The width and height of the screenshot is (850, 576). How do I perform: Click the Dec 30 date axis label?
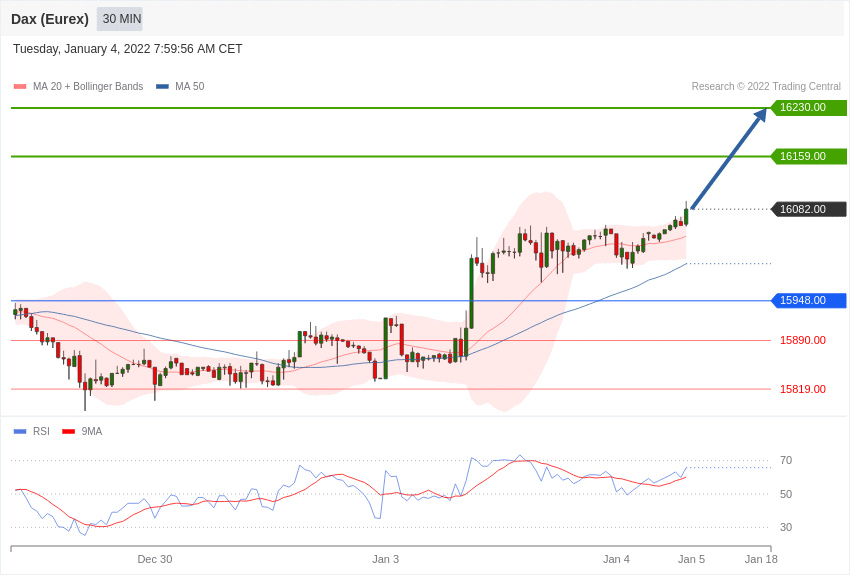tap(154, 559)
